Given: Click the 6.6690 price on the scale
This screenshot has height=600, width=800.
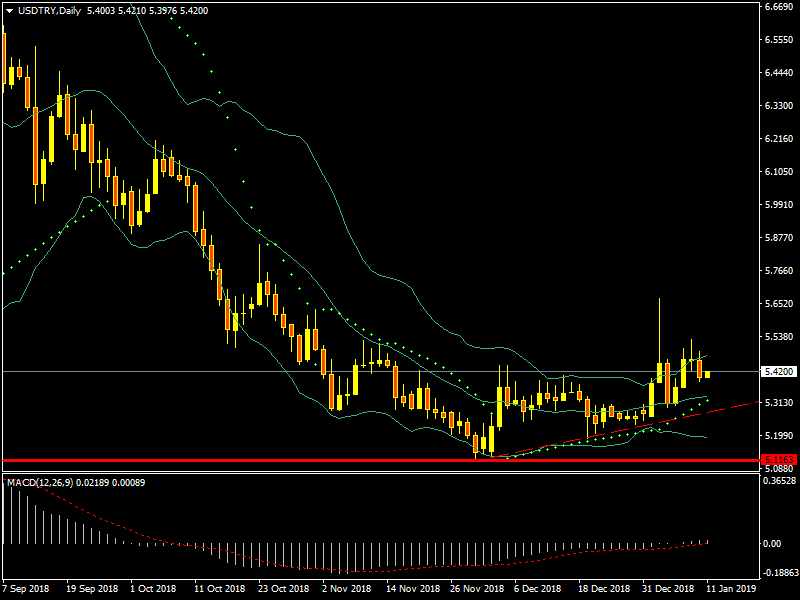Looking at the screenshot, I should click(x=777, y=7).
